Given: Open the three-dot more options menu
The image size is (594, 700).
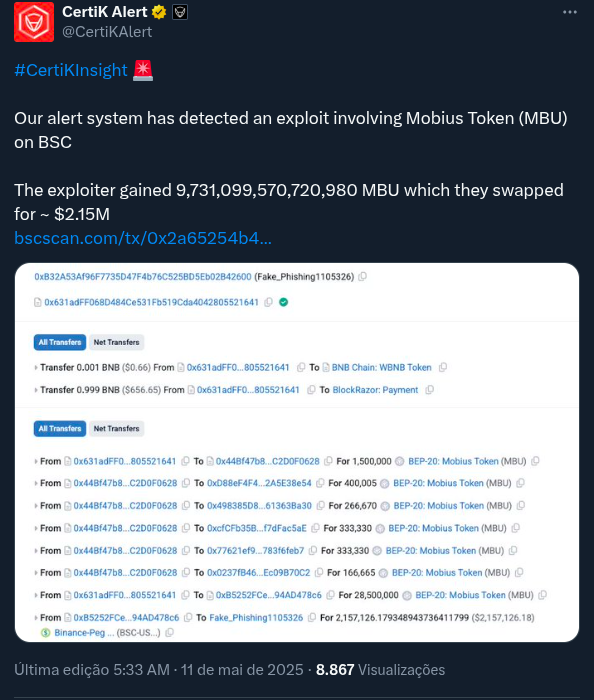Looking at the screenshot, I should pyautogui.click(x=569, y=12).
